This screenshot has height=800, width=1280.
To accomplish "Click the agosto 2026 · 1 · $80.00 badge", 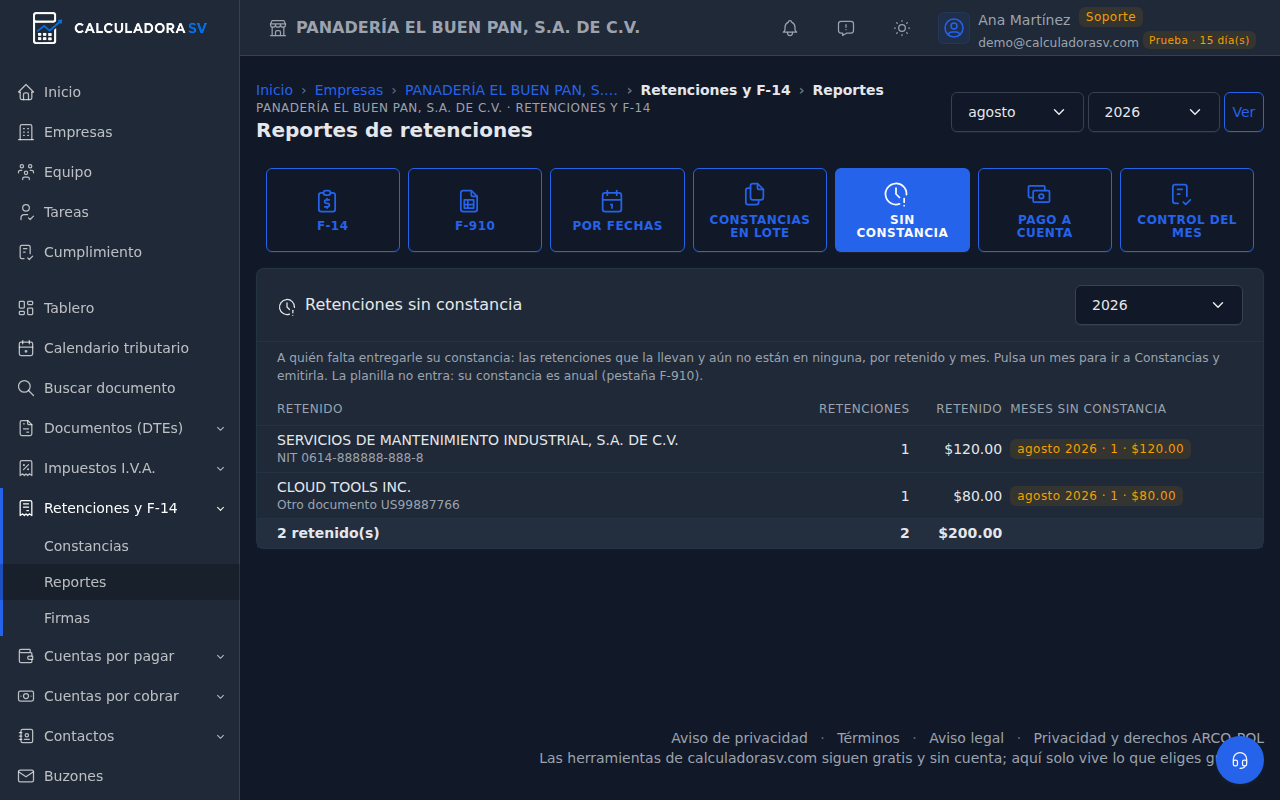I will pyautogui.click(x=1096, y=496).
